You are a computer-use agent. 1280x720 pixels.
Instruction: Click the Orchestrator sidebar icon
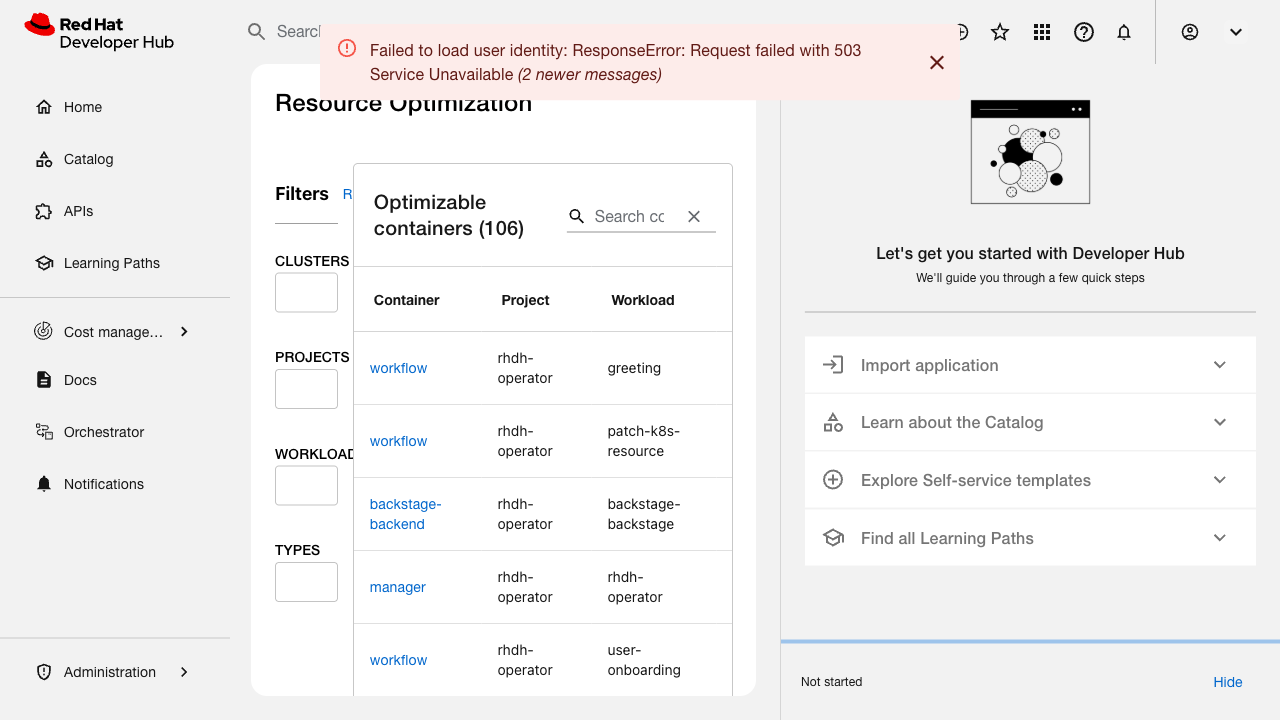coord(43,432)
